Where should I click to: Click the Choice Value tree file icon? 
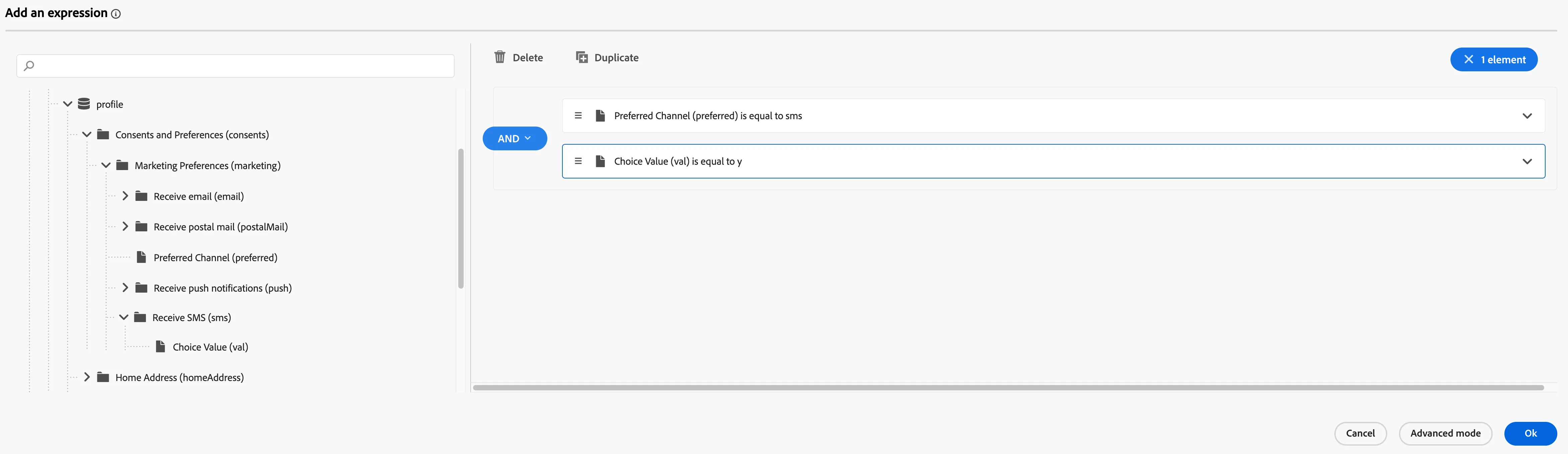[x=161, y=346]
